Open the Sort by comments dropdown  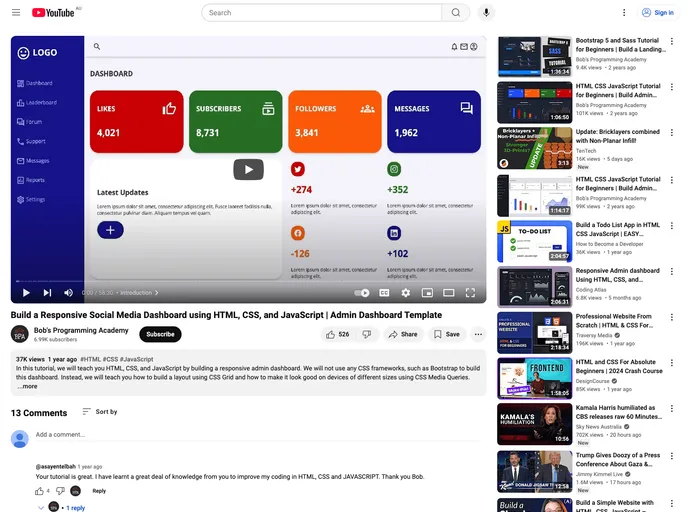point(100,412)
